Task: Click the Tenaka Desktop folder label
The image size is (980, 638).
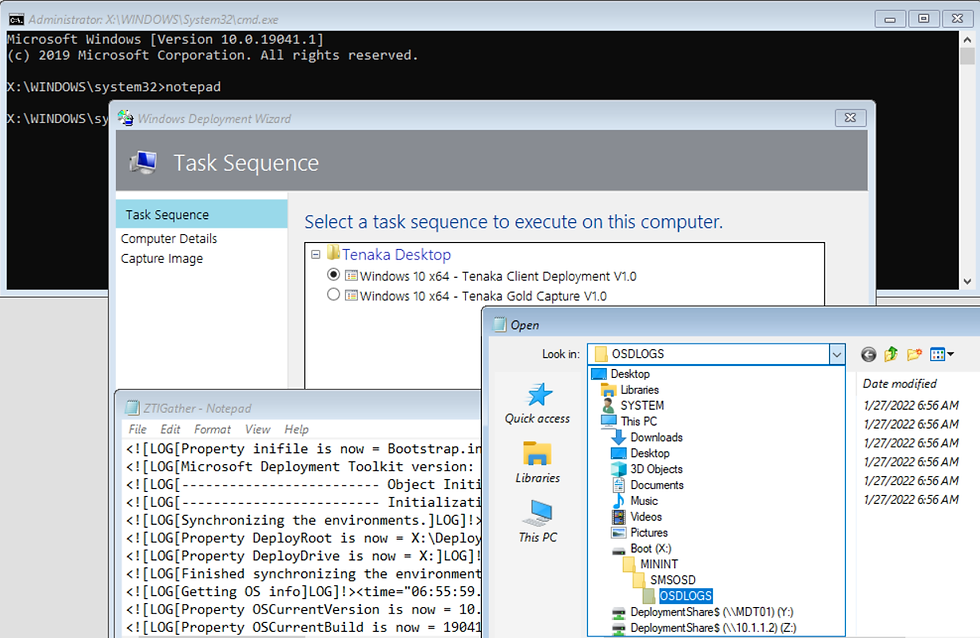Action: (396, 255)
